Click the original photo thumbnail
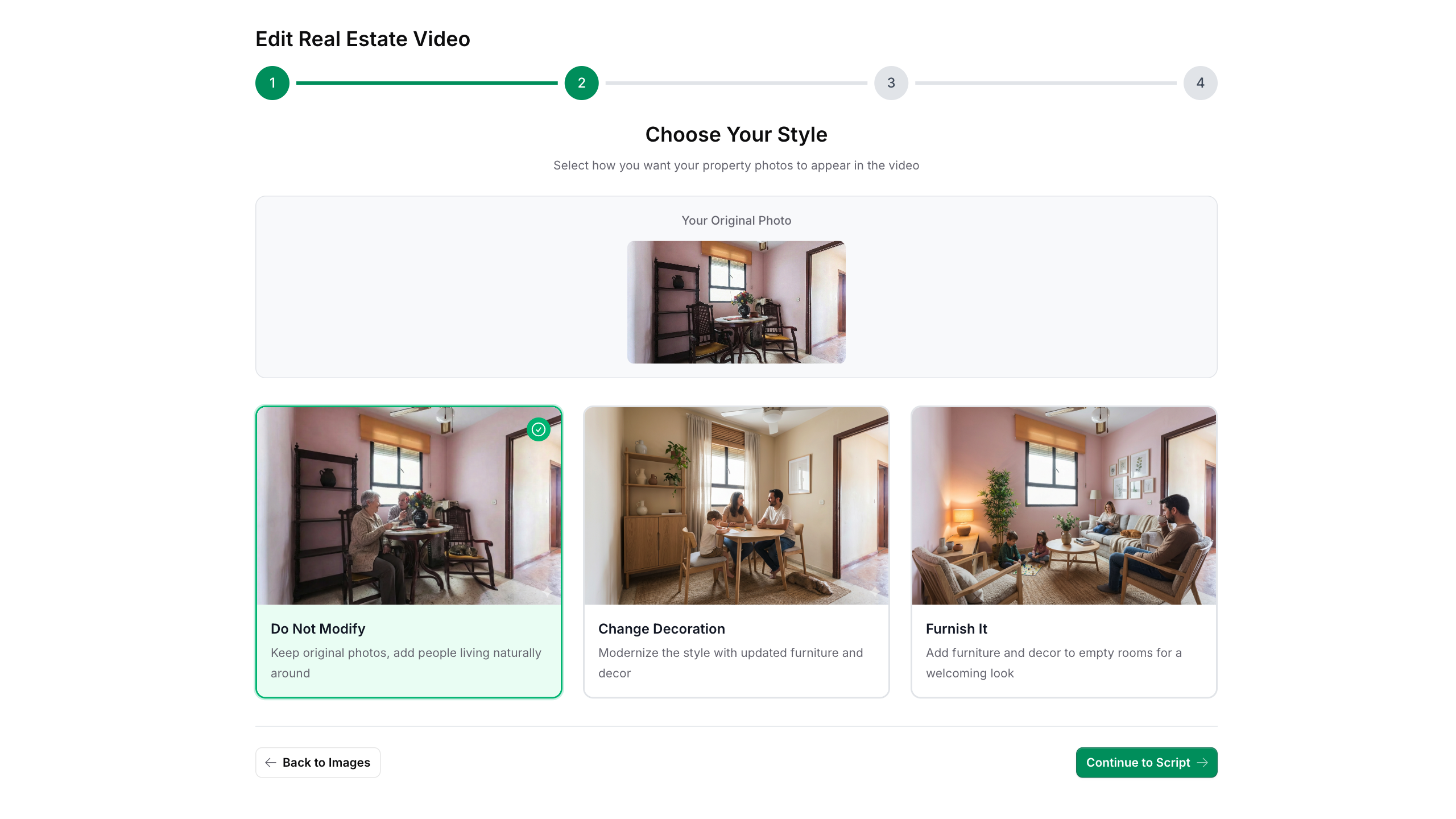The width and height of the screenshot is (1456, 819). tap(736, 302)
